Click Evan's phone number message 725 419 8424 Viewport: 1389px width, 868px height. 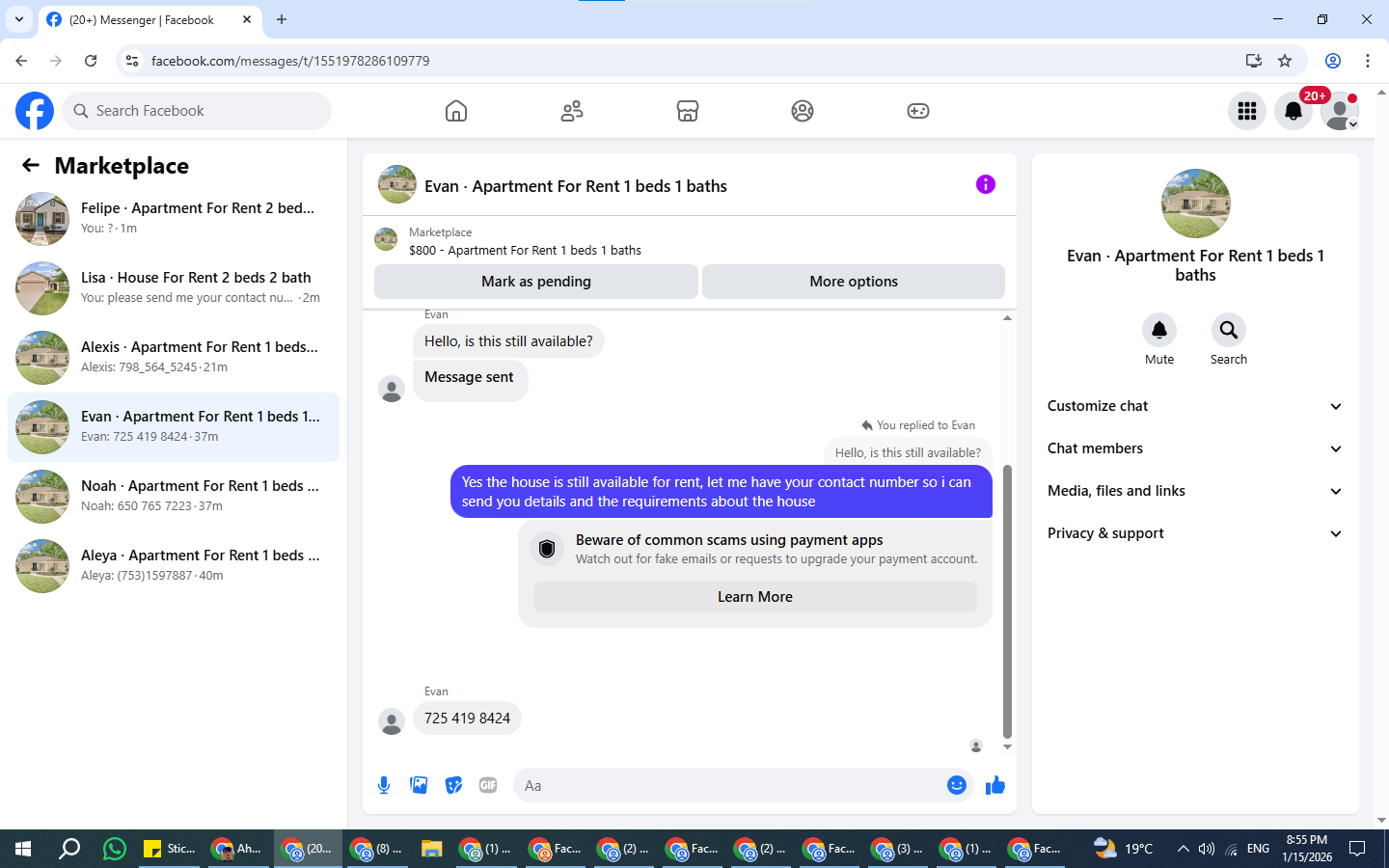(467, 719)
